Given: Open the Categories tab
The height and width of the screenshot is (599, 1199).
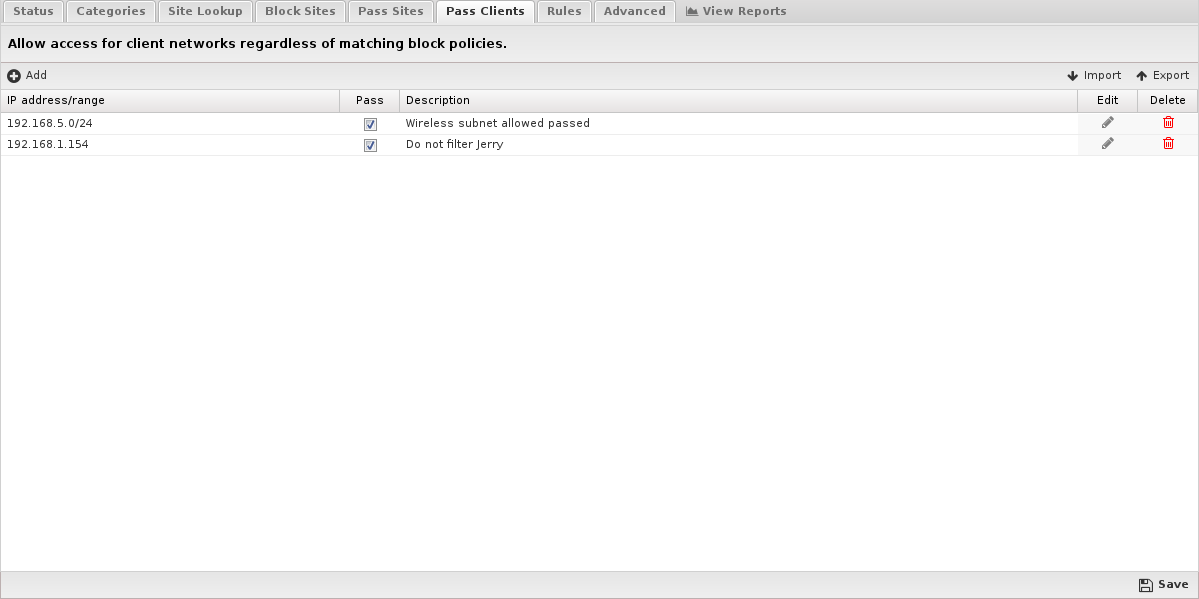Looking at the screenshot, I should (111, 11).
